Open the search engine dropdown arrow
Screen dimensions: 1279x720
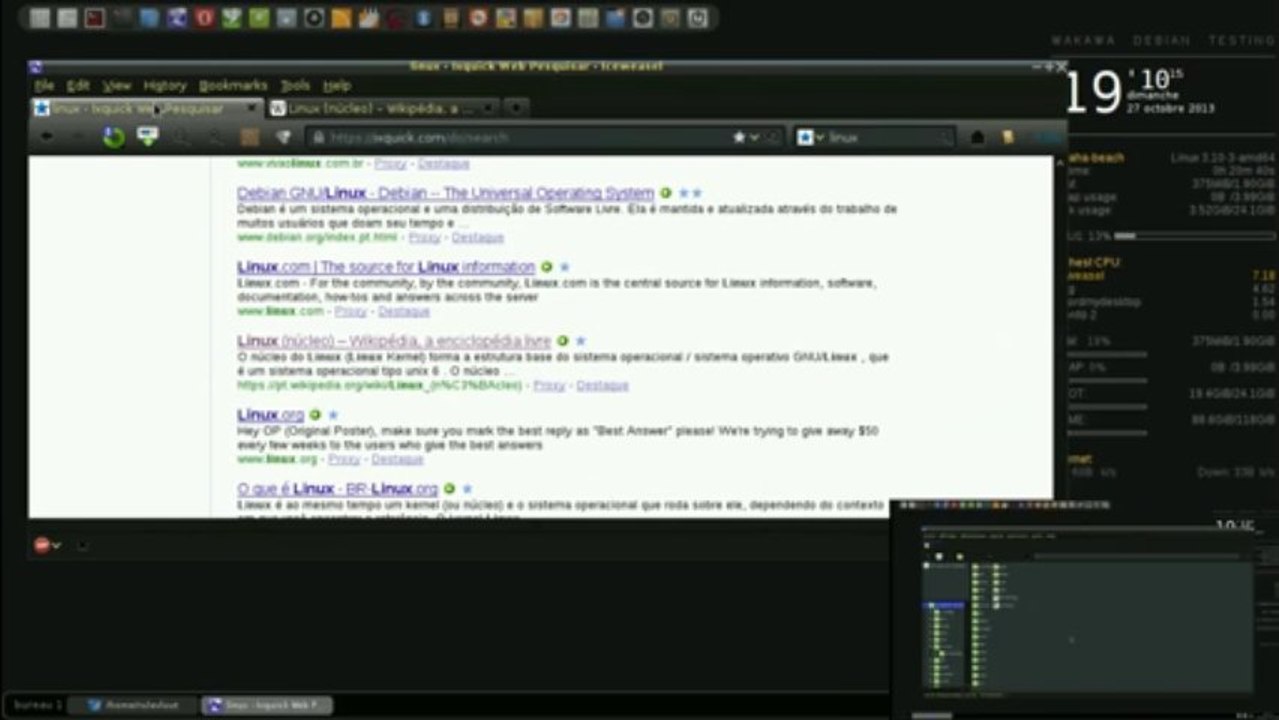819,138
